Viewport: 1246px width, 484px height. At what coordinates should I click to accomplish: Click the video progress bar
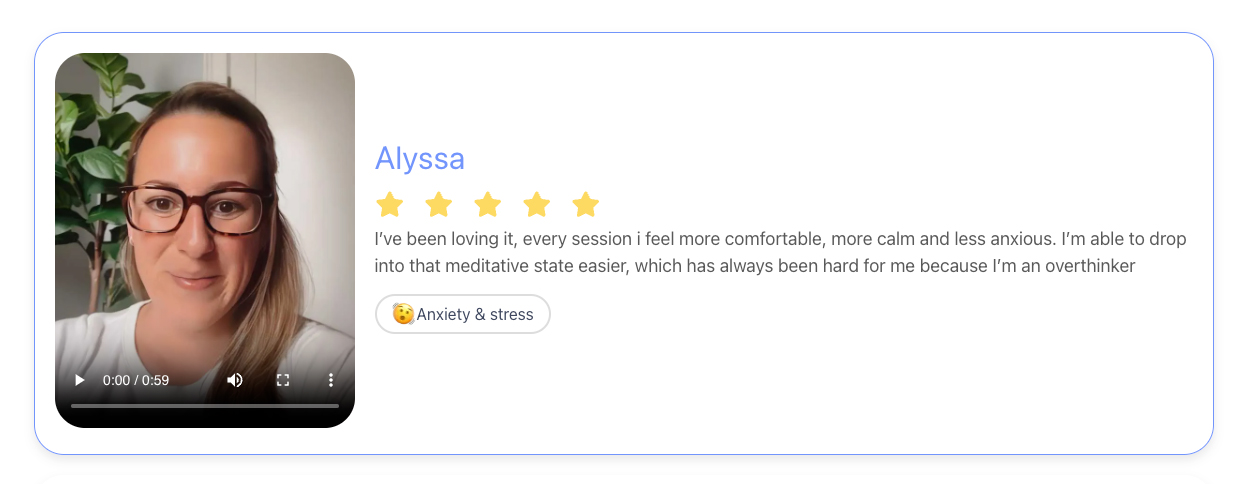coord(205,405)
